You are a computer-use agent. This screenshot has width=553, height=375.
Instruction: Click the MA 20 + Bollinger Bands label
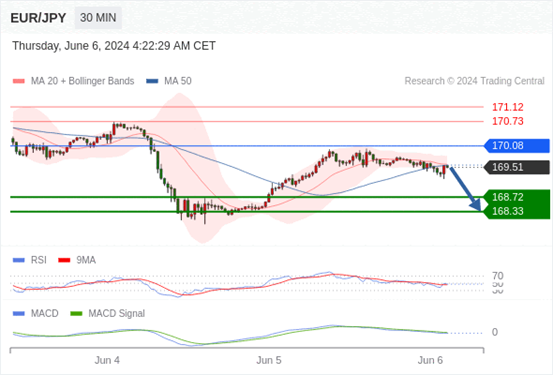pyautogui.click(x=83, y=81)
